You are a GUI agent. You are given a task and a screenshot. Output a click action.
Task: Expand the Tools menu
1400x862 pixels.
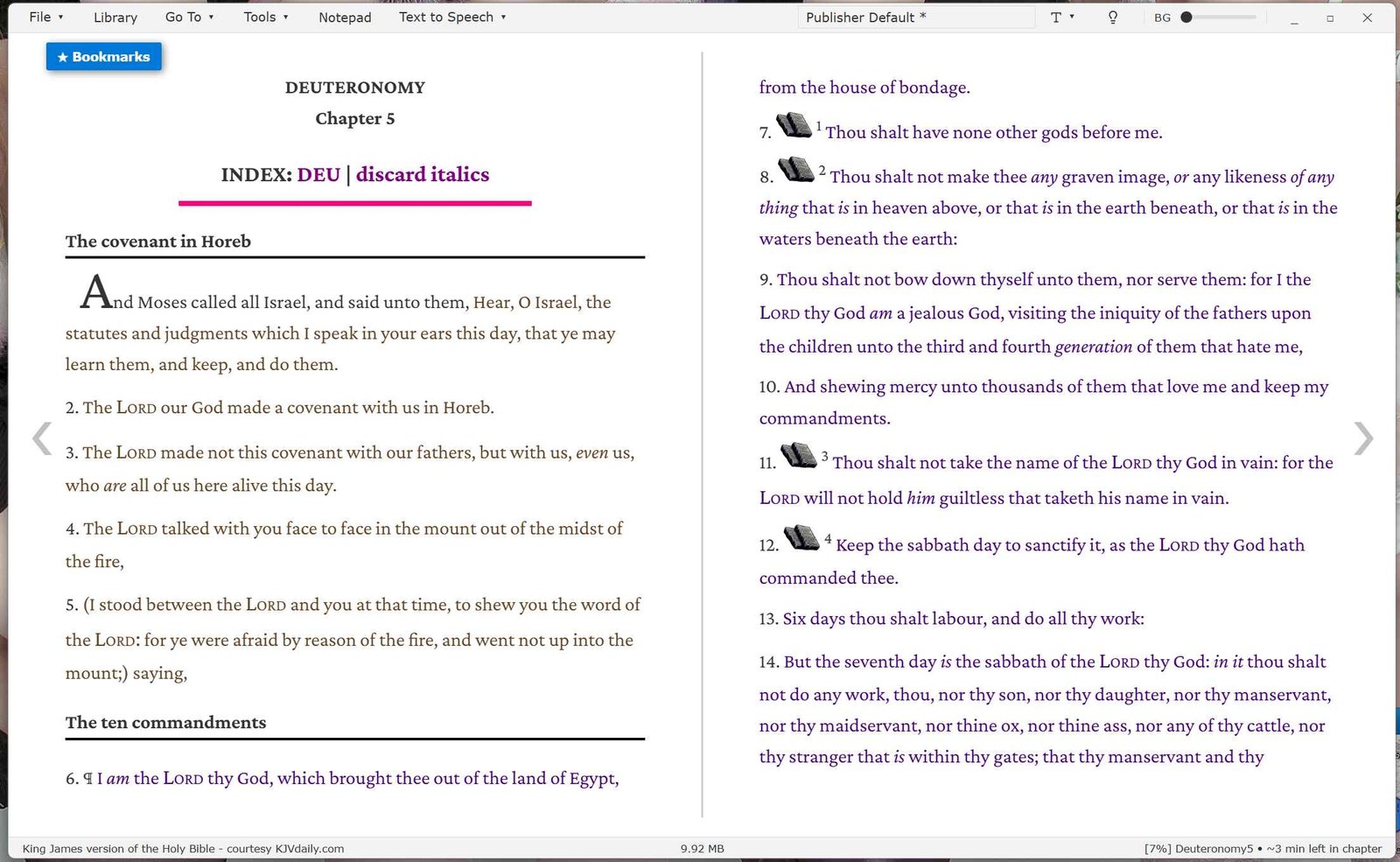266,17
